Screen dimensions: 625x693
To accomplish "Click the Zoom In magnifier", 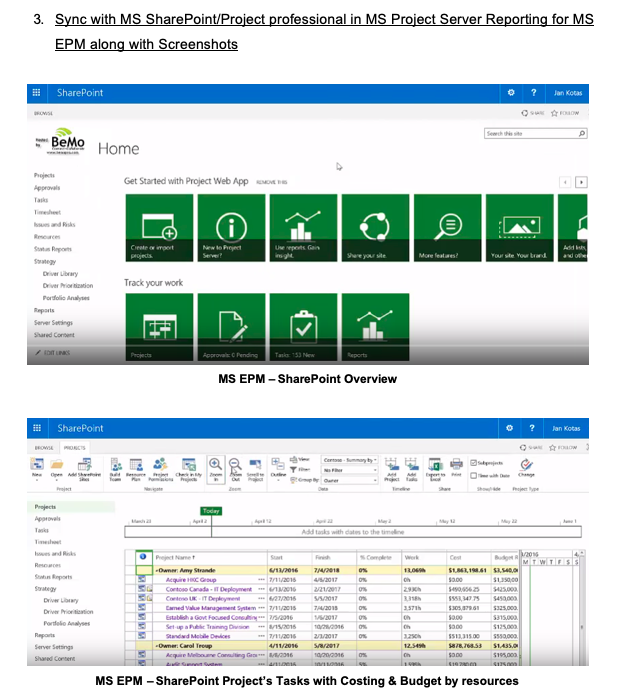I will click(216, 469).
